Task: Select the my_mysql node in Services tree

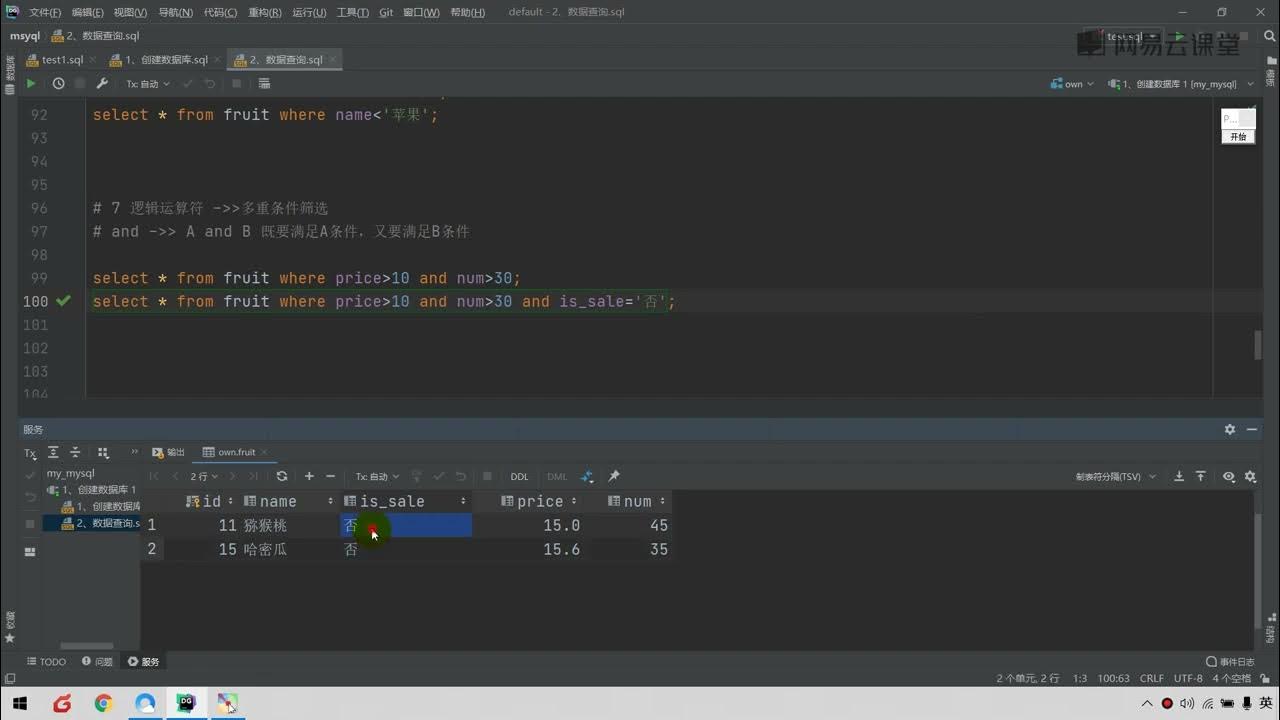Action: (x=70, y=474)
